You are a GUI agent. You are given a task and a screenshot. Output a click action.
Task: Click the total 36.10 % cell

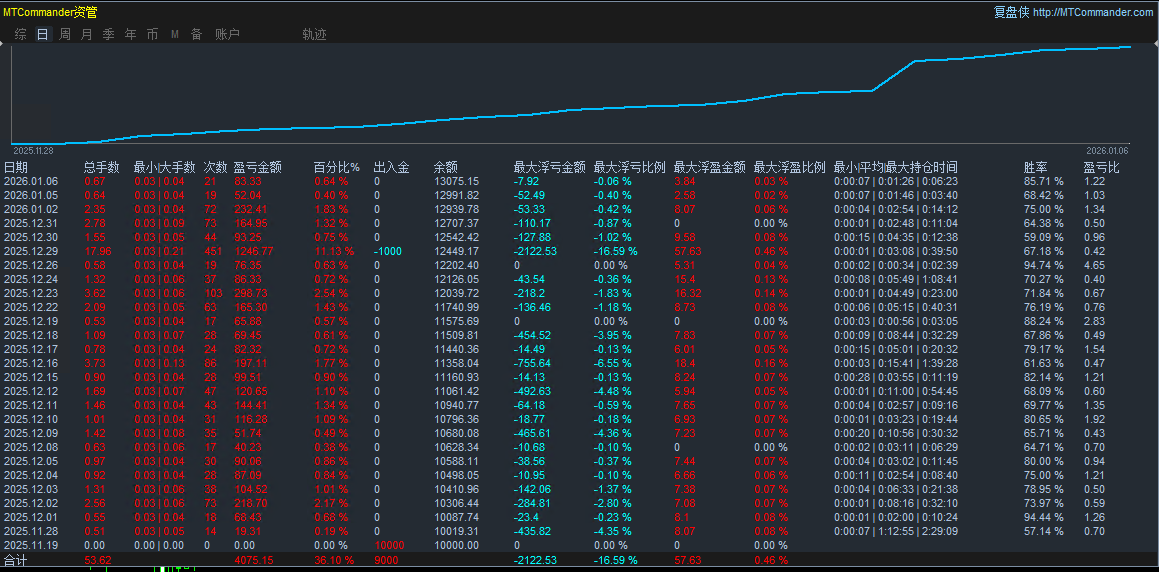[333, 560]
